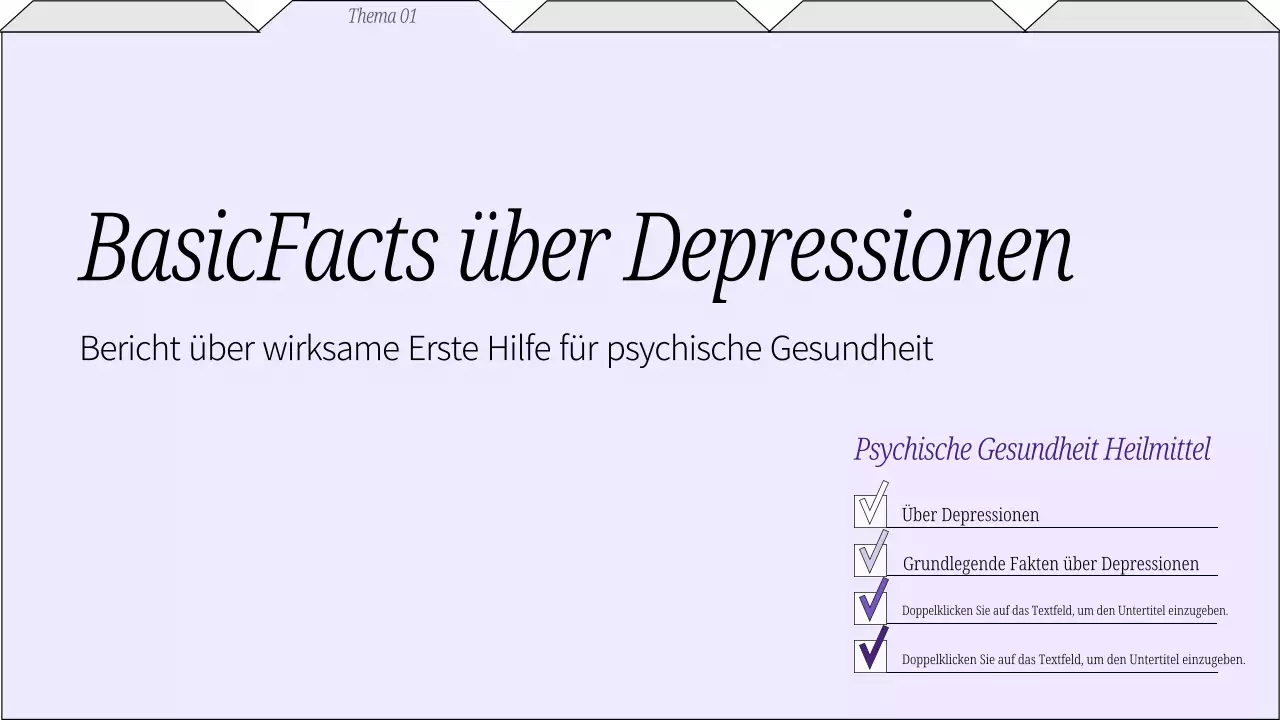Select the Grundlegende Fakten über Depressionen entry
The image size is (1280, 720).
pyautogui.click(x=1050, y=563)
